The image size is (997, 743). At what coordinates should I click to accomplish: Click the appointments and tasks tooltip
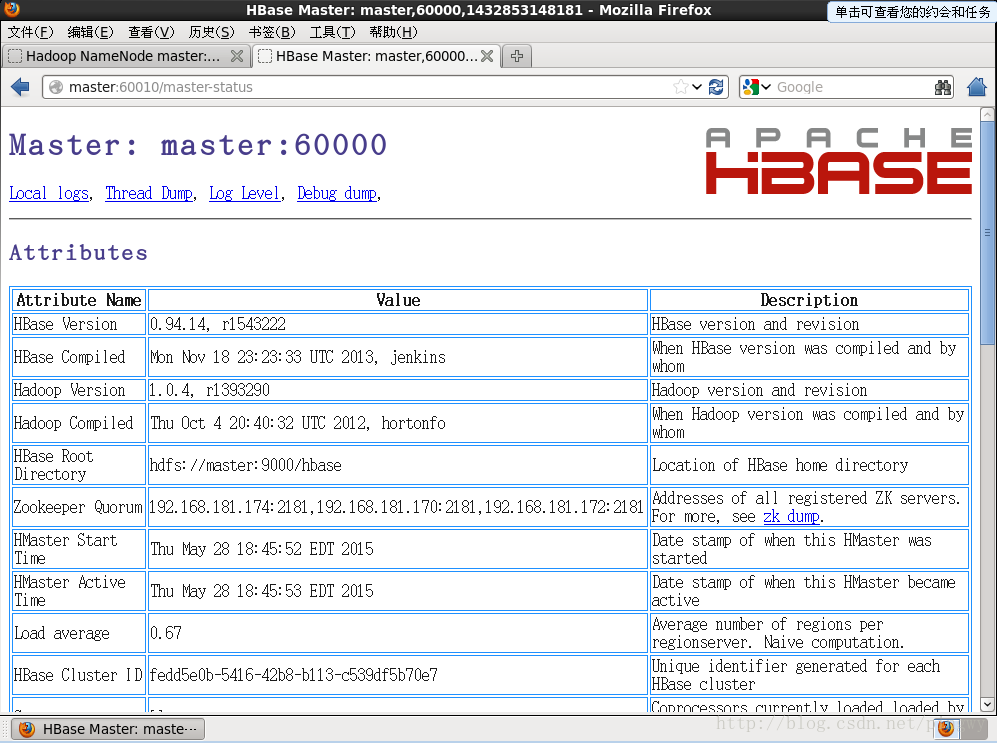[912, 12]
